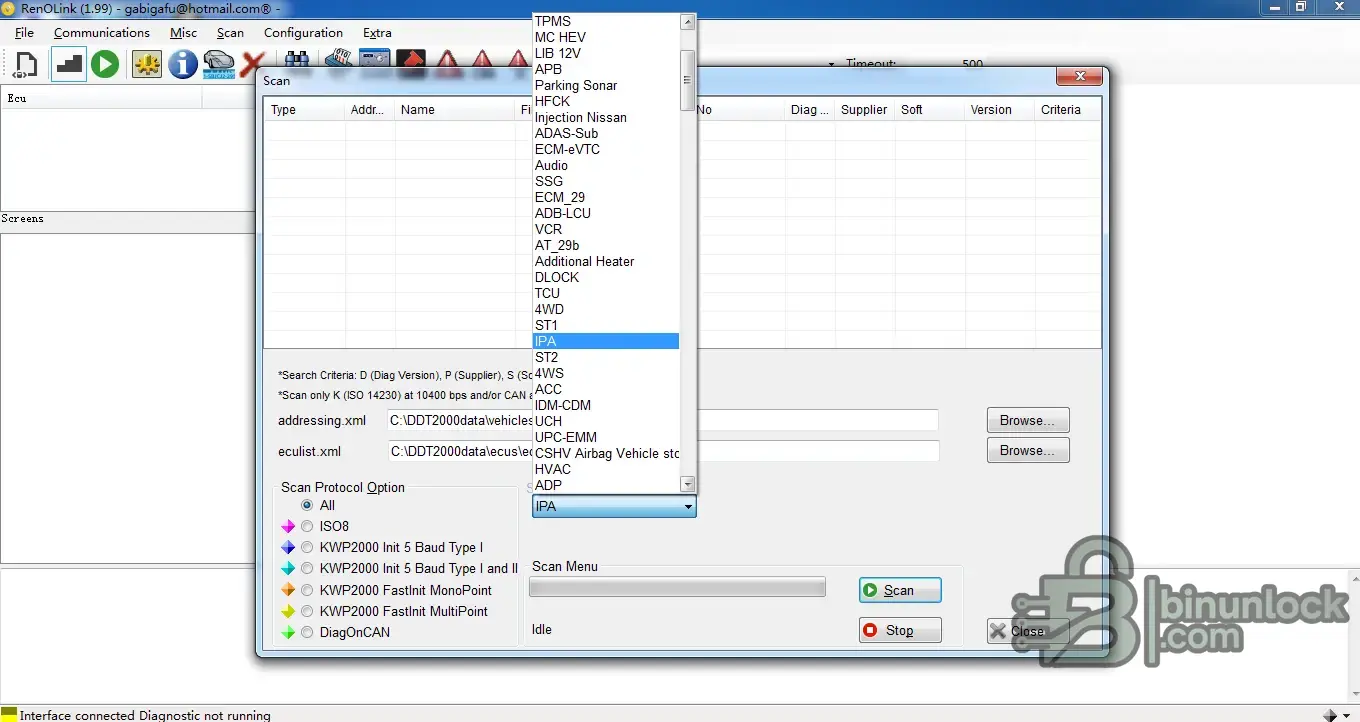Click the Supplier column header
The width and height of the screenshot is (1360, 722).
pyautogui.click(x=864, y=110)
